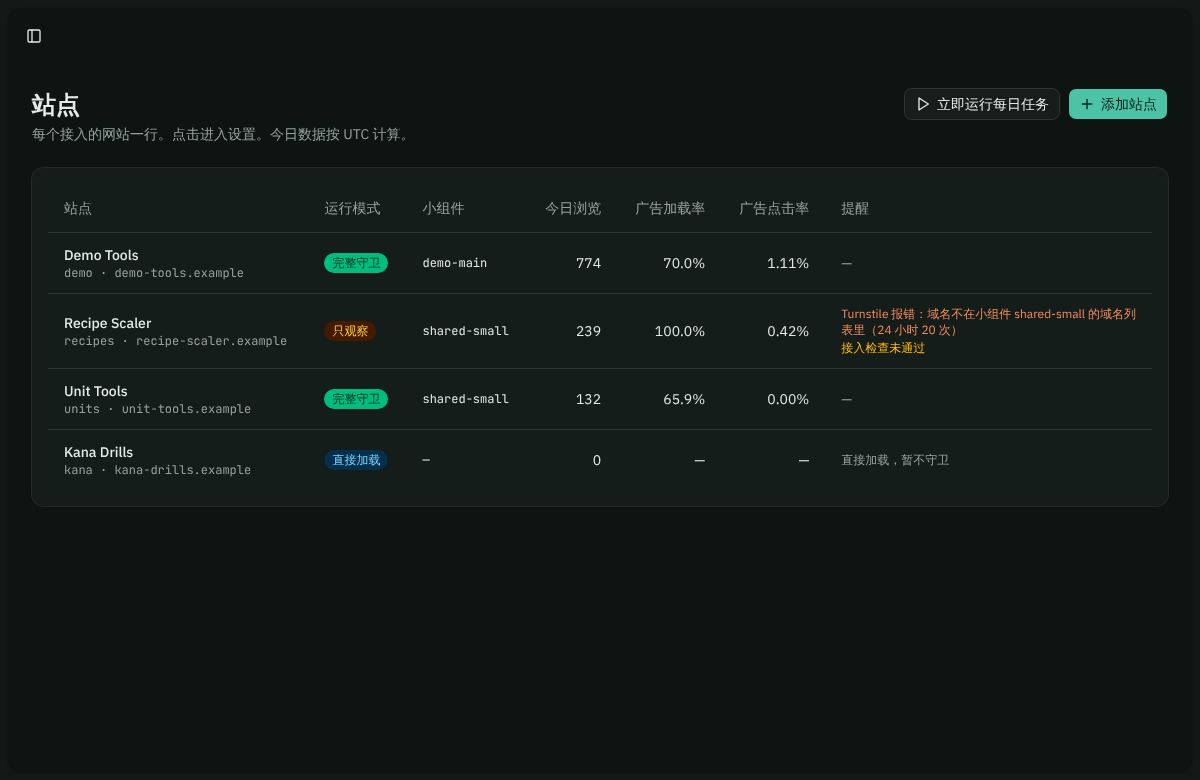Image resolution: width=1200 pixels, height=780 pixels.
Task: Click the 小组件 column header
Action: click(443, 208)
